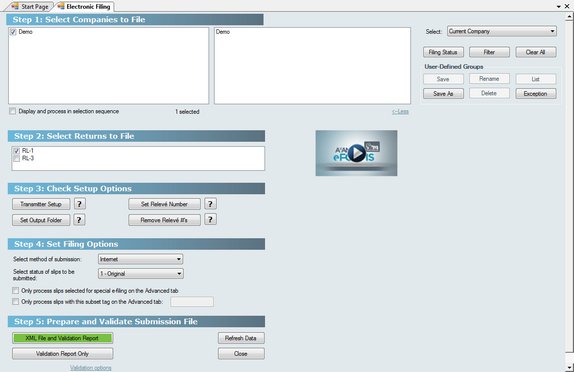Open the tab list dropdown arrow at top right

559,7
